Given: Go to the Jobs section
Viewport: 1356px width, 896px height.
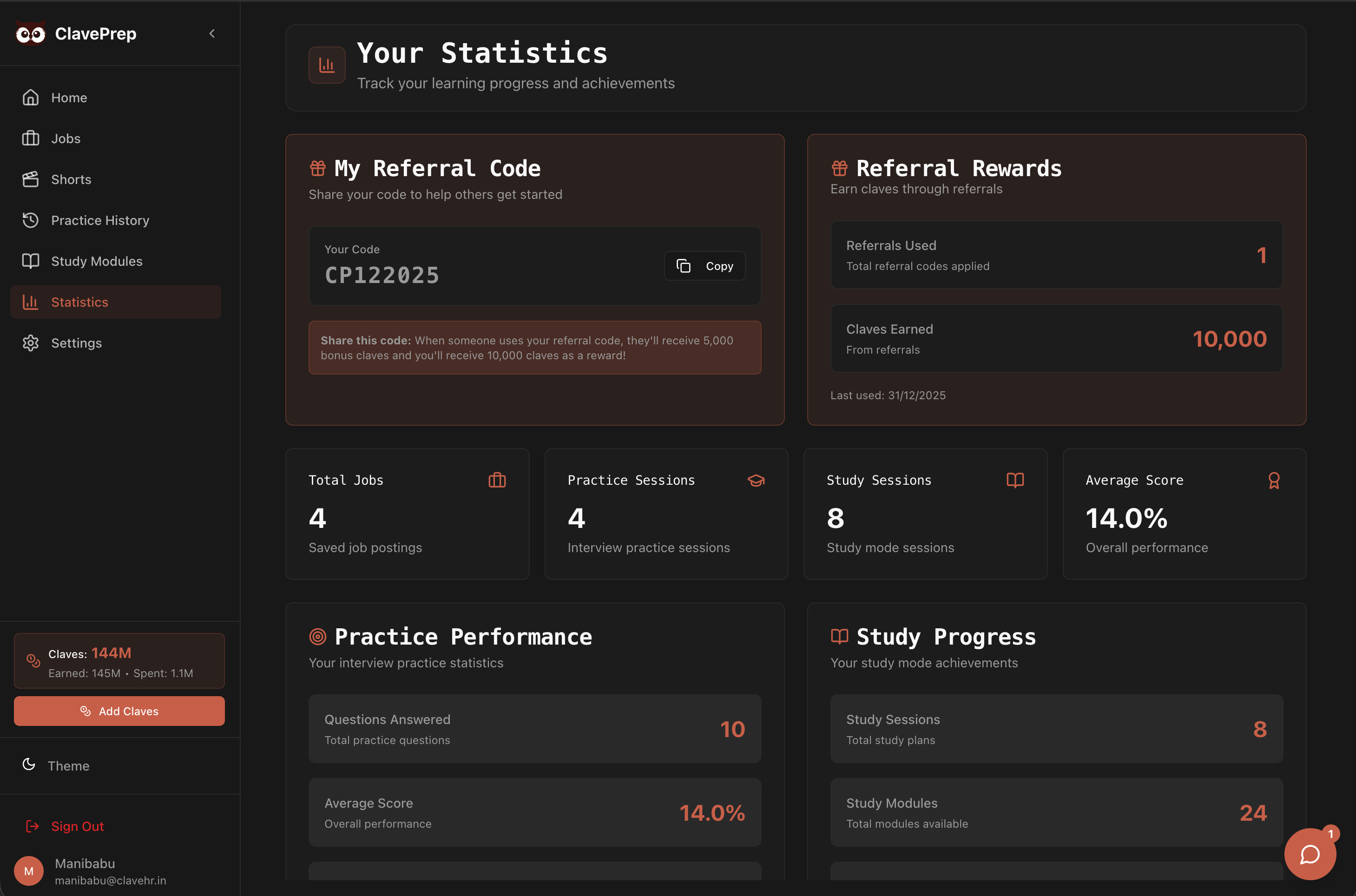Looking at the screenshot, I should pos(65,139).
